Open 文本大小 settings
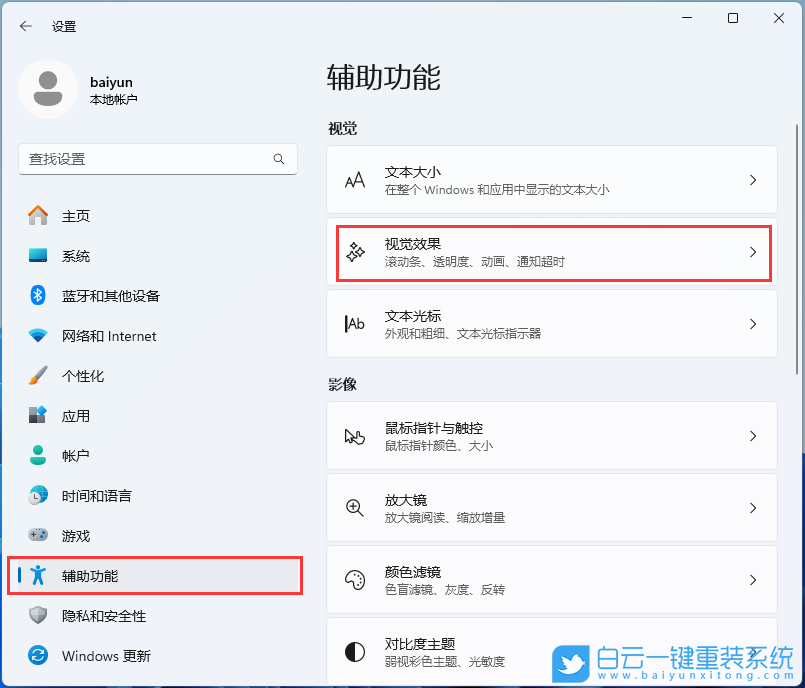The width and height of the screenshot is (805, 688). (553, 180)
